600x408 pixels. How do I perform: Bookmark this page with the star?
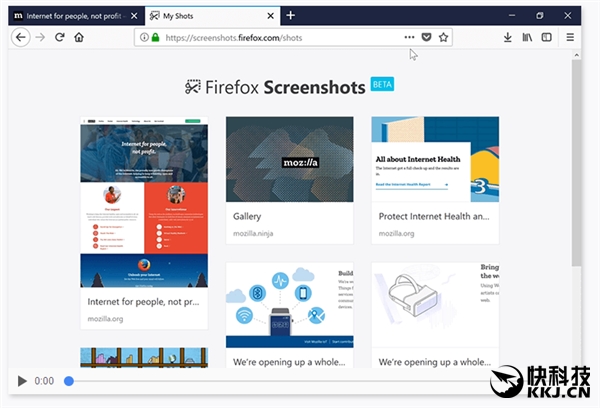coord(443,37)
